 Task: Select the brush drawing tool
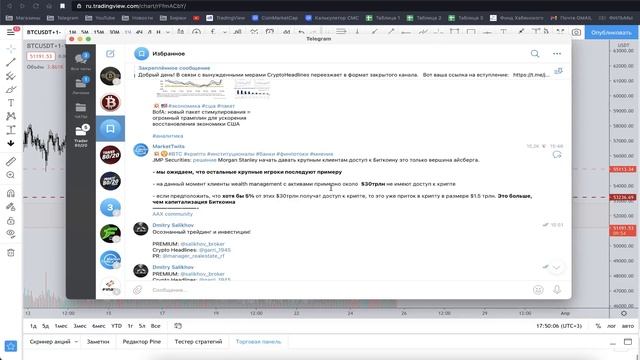point(11,89)
